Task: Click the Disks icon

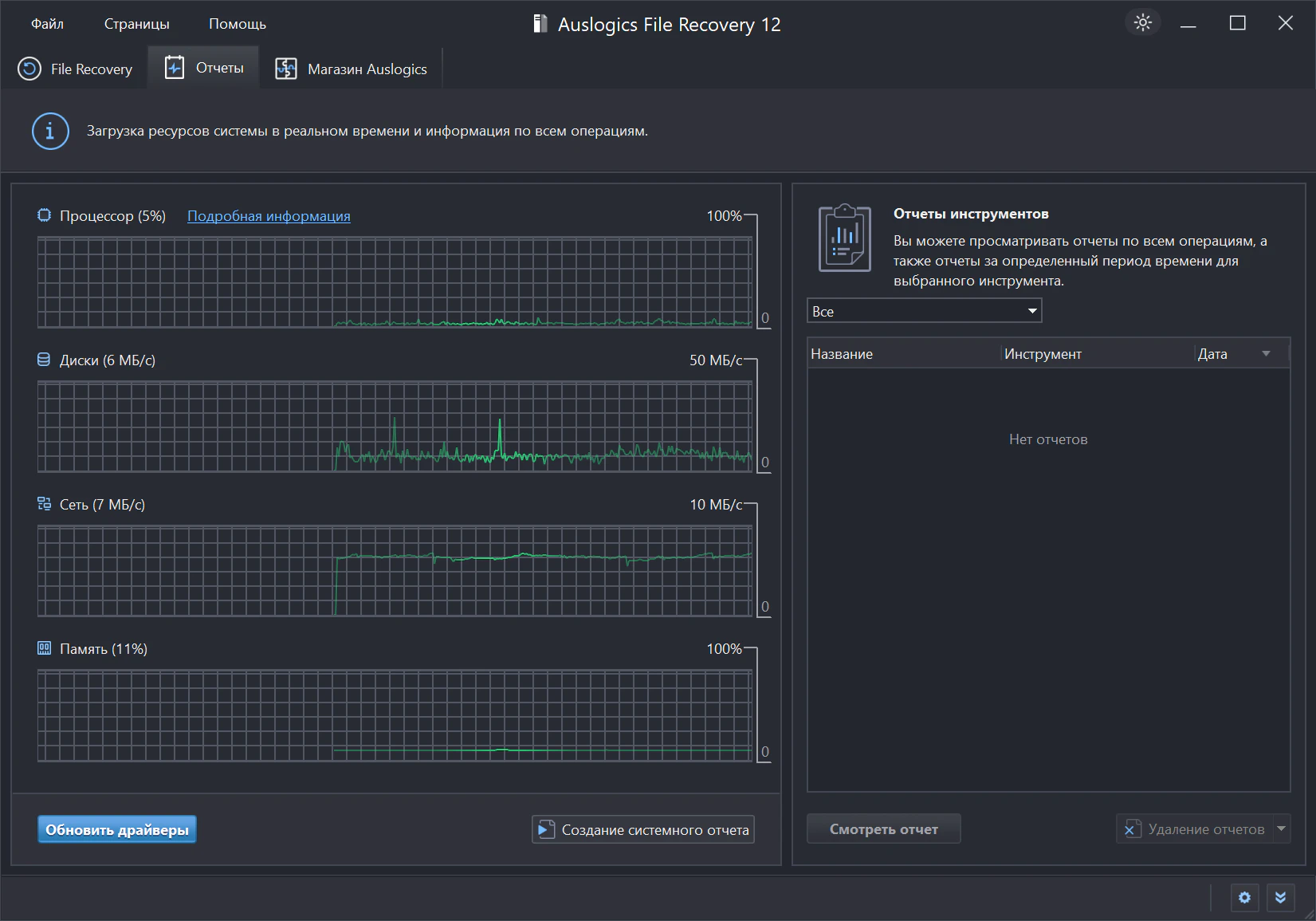Action: point(45,360)
